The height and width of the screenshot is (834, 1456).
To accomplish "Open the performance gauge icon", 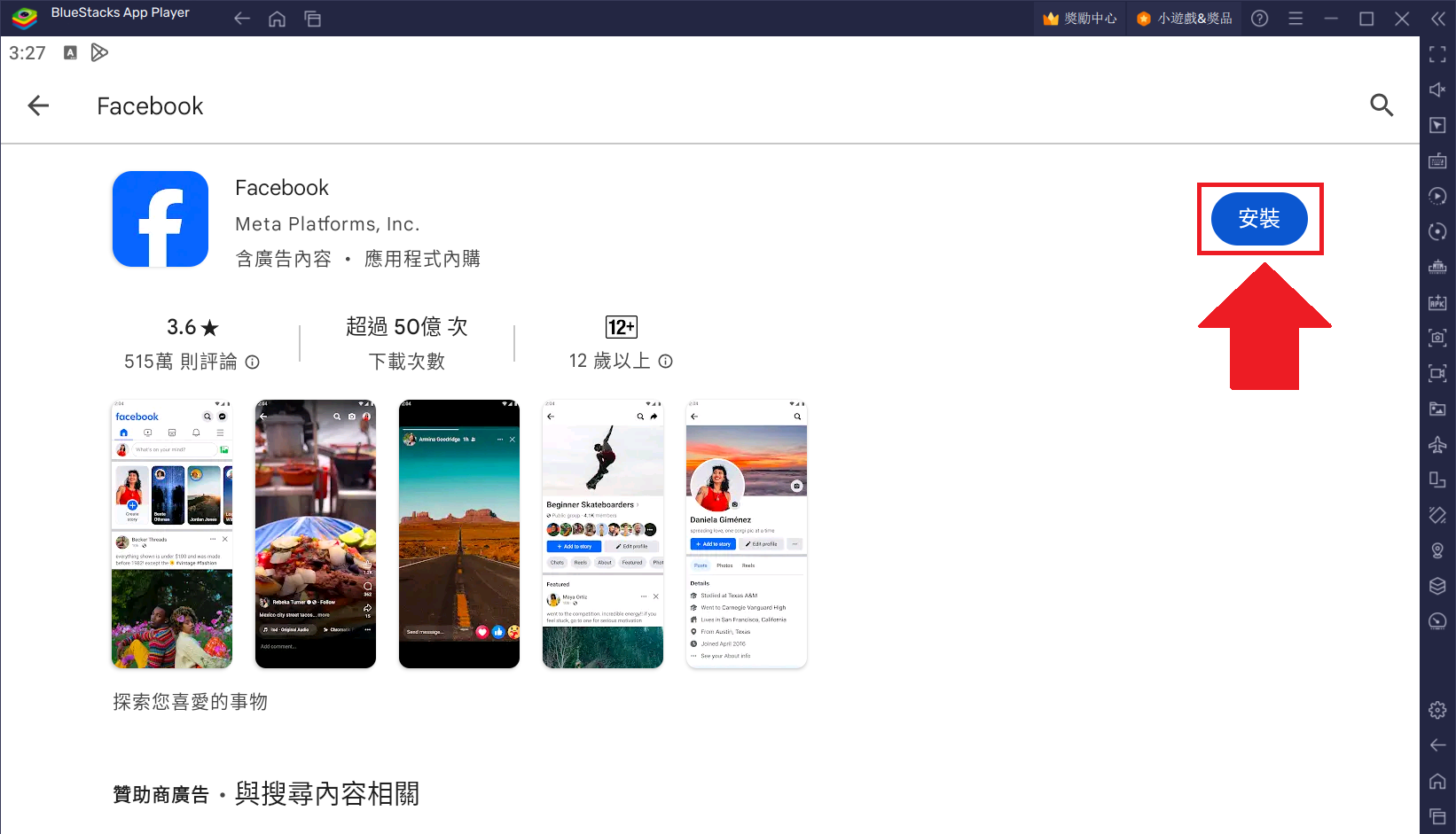I will (x=1437, y=621).
